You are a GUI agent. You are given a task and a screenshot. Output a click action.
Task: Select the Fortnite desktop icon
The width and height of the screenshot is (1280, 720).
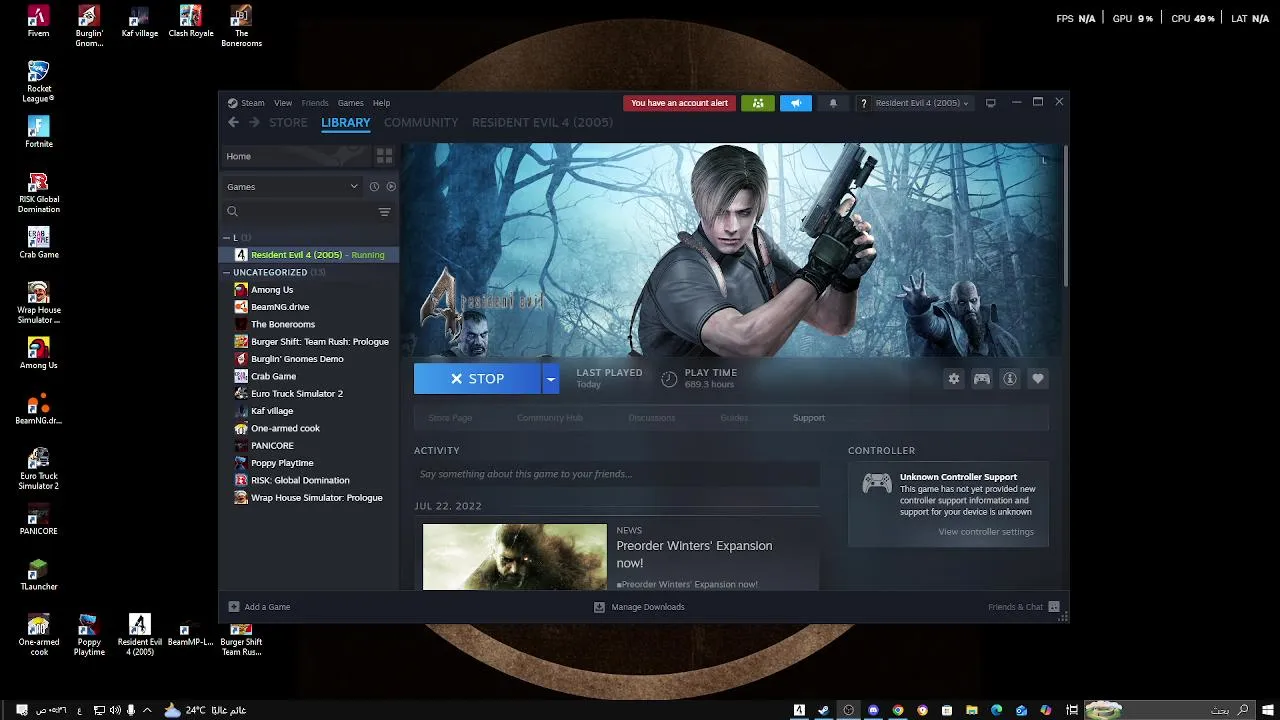coord(38,132)
